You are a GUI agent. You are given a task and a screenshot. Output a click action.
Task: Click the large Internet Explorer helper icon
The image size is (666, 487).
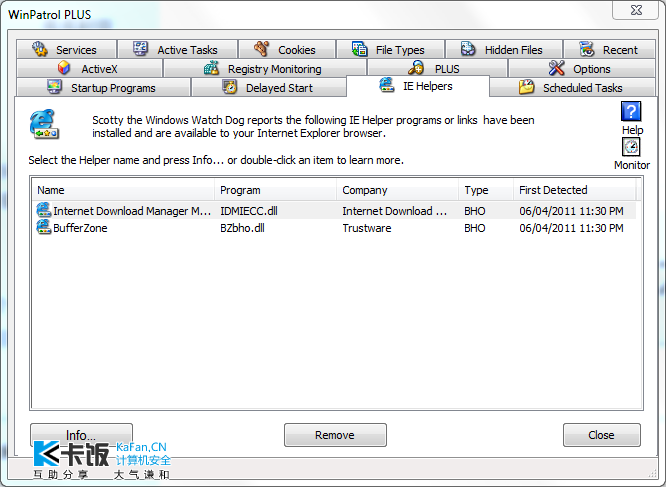click(44, 124)
